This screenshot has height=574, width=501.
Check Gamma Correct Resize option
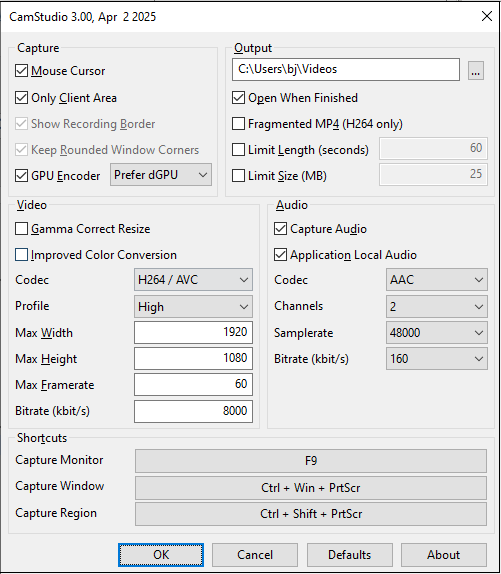pyautogui.click(x=22, y=229)
